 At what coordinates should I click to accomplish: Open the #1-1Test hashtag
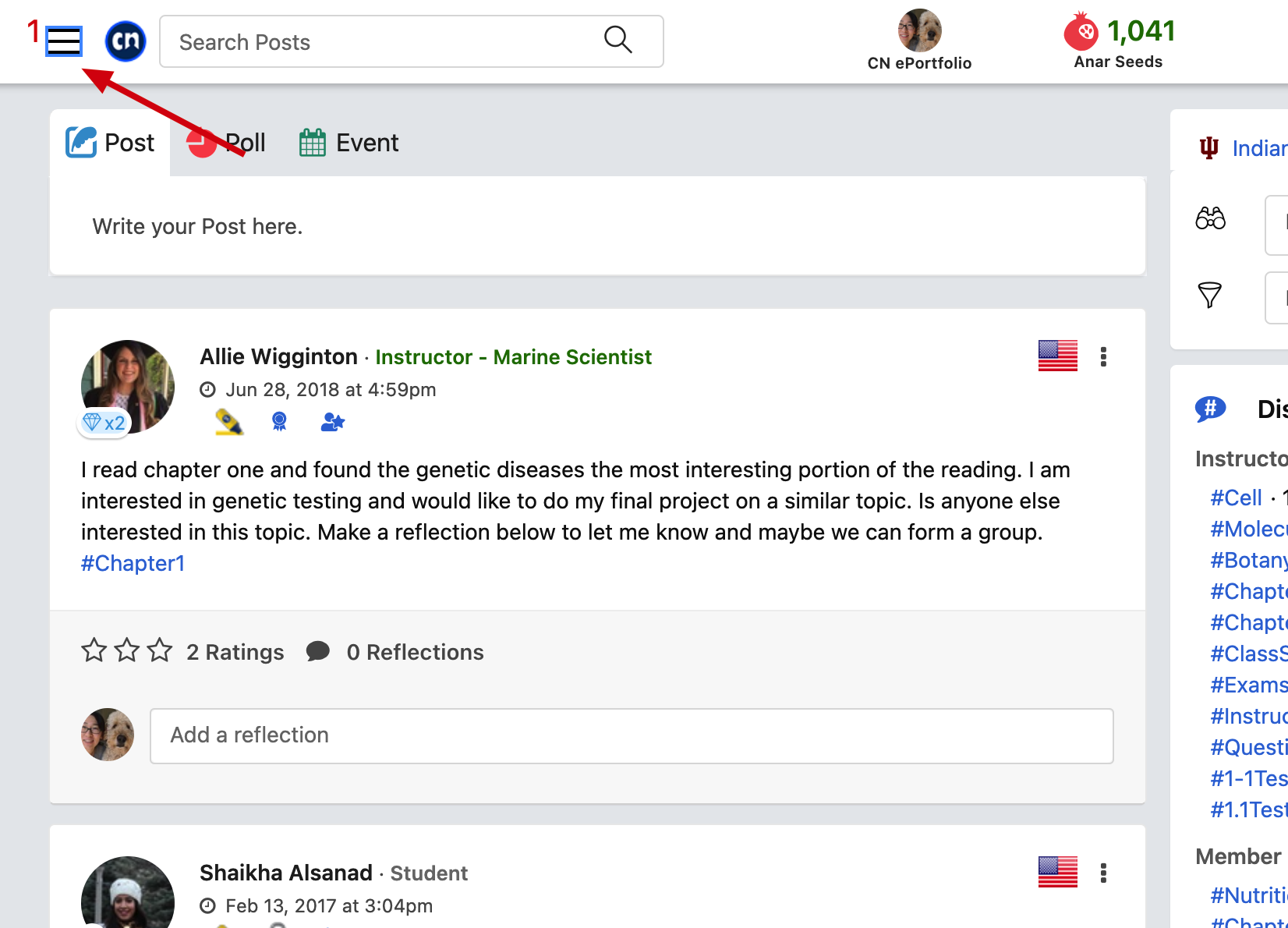click(1249, 778)
